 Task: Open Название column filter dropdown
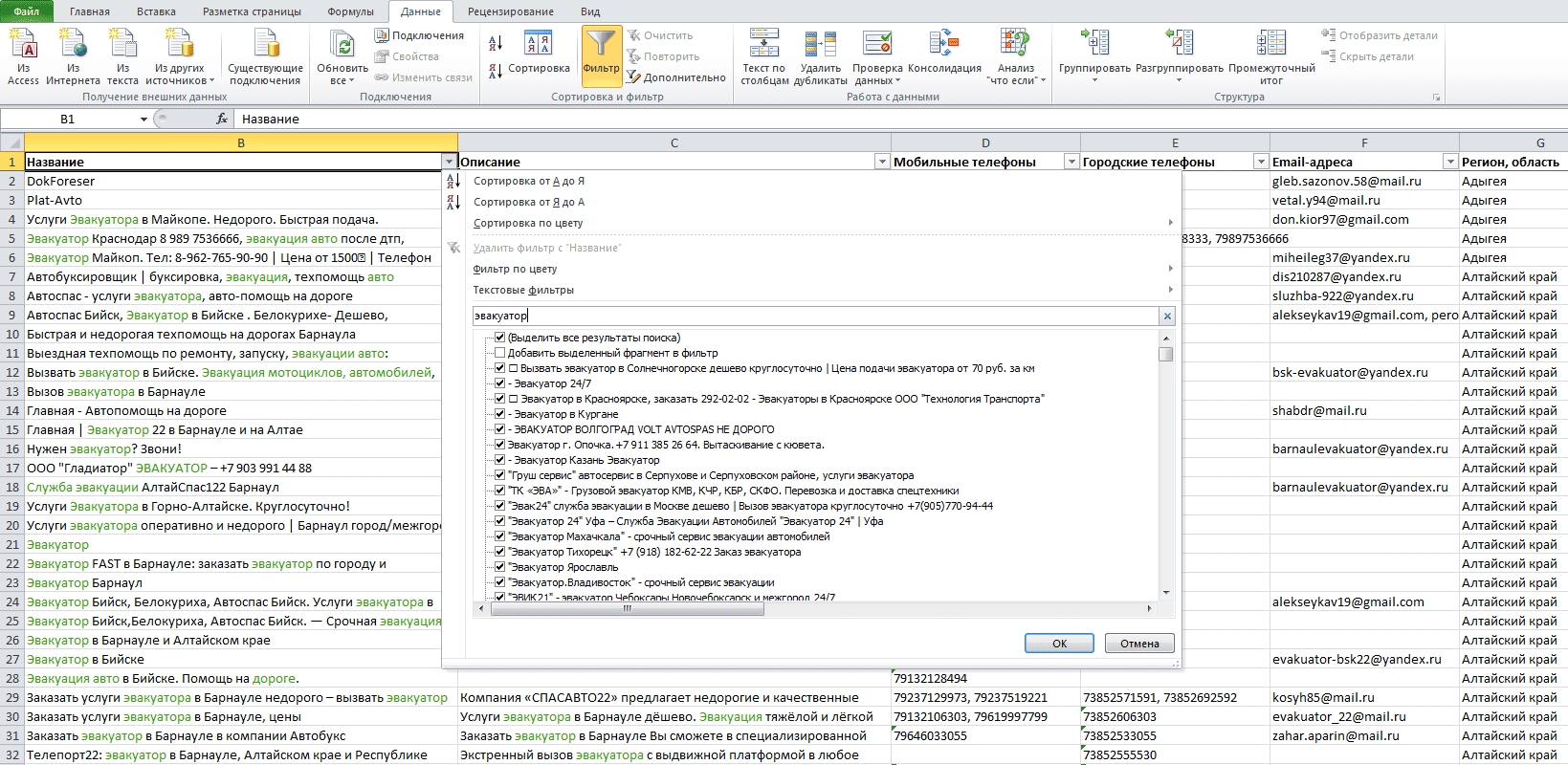click(449, 162)
